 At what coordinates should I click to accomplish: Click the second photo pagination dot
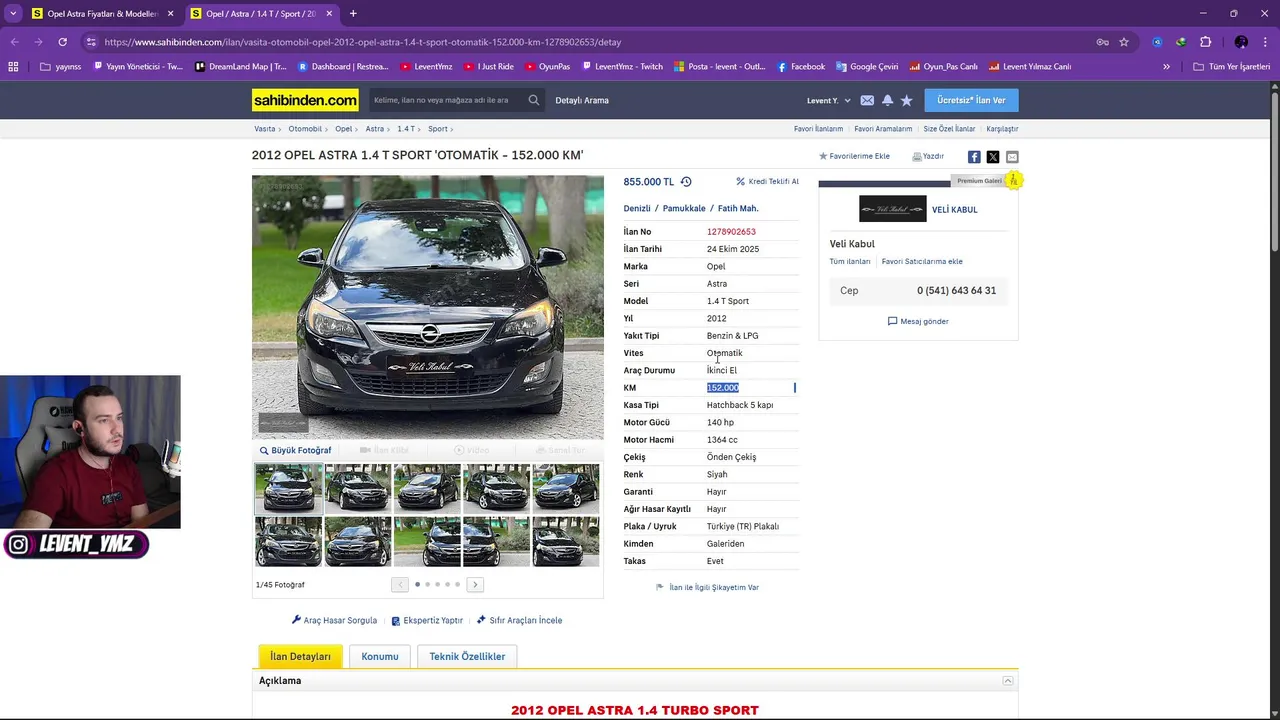pos(427,584)
